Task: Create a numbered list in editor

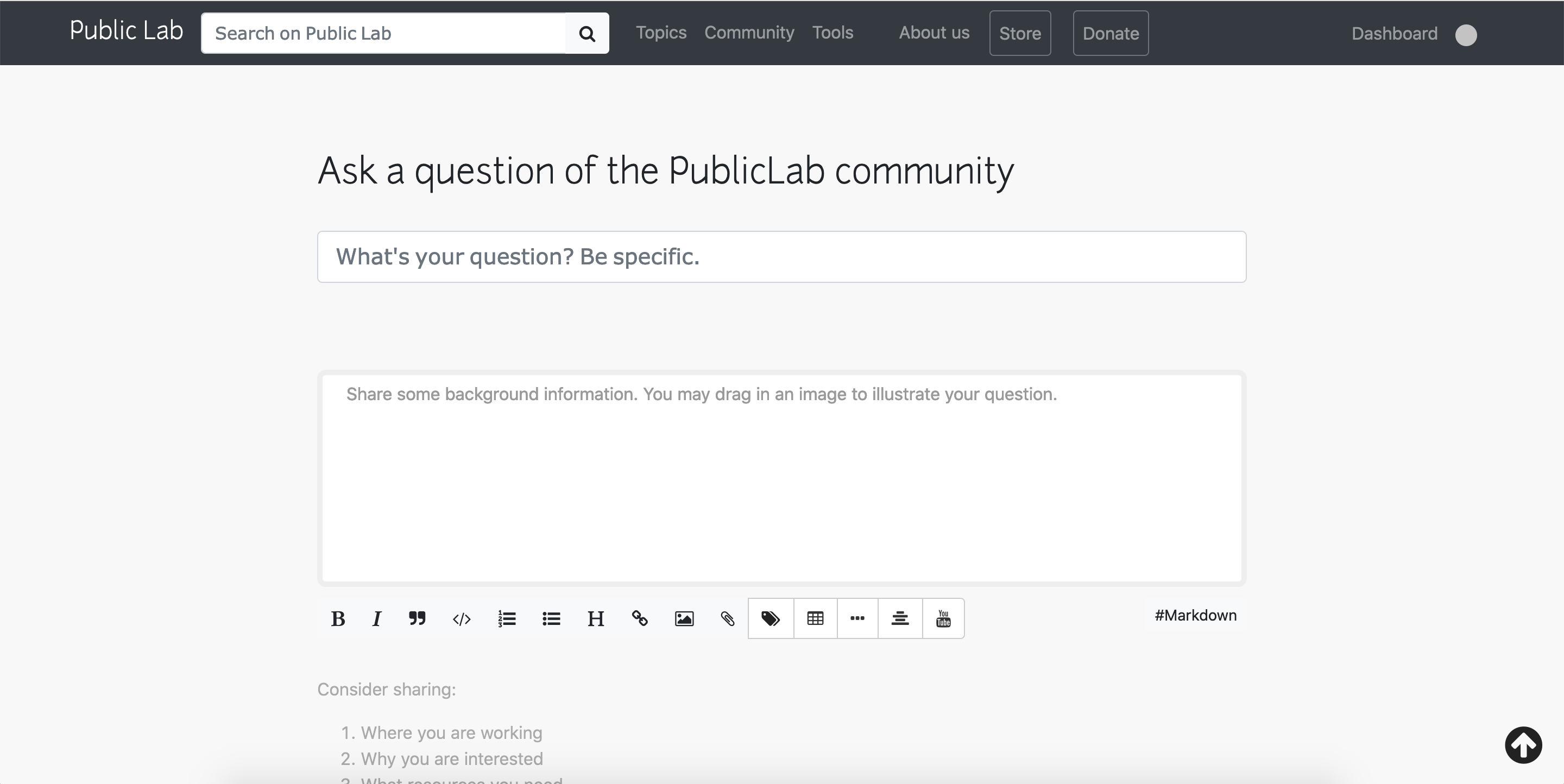Action: coord(507,618)
